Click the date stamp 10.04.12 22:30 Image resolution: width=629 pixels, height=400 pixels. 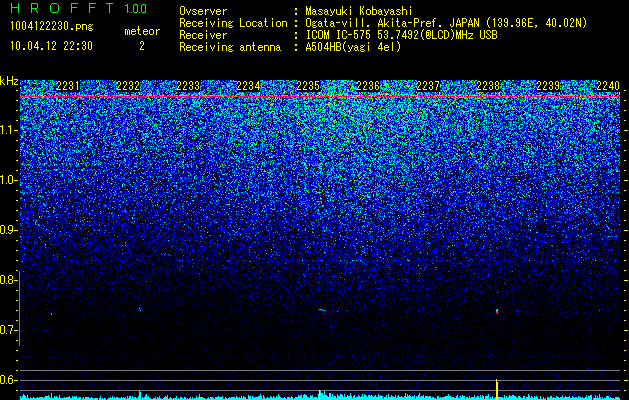(x=51, y=46)
